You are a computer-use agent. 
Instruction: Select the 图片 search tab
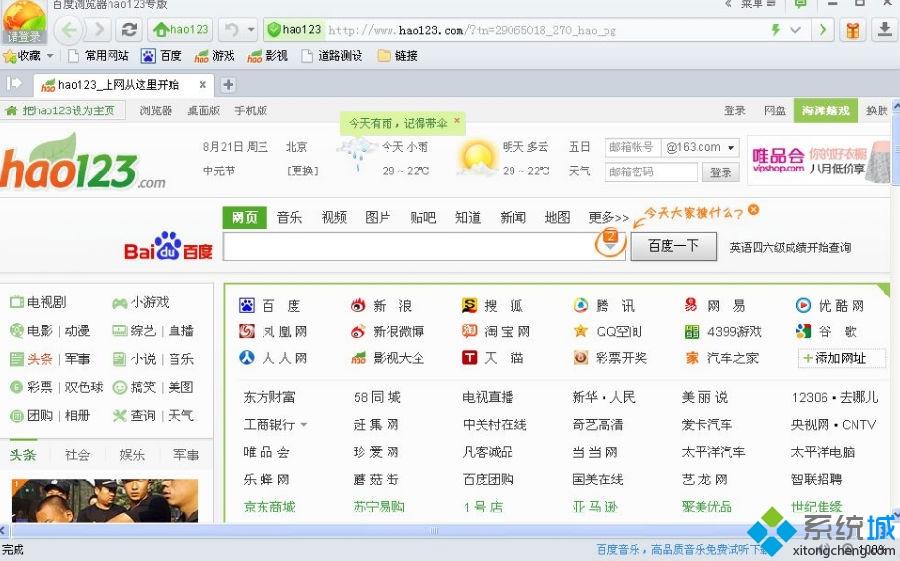pyautogui.click(x=378, y=218)
